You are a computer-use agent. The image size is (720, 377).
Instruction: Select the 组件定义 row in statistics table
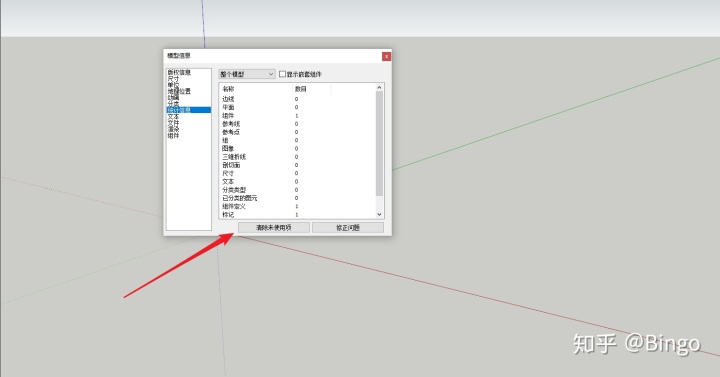(x=297, y=207)
